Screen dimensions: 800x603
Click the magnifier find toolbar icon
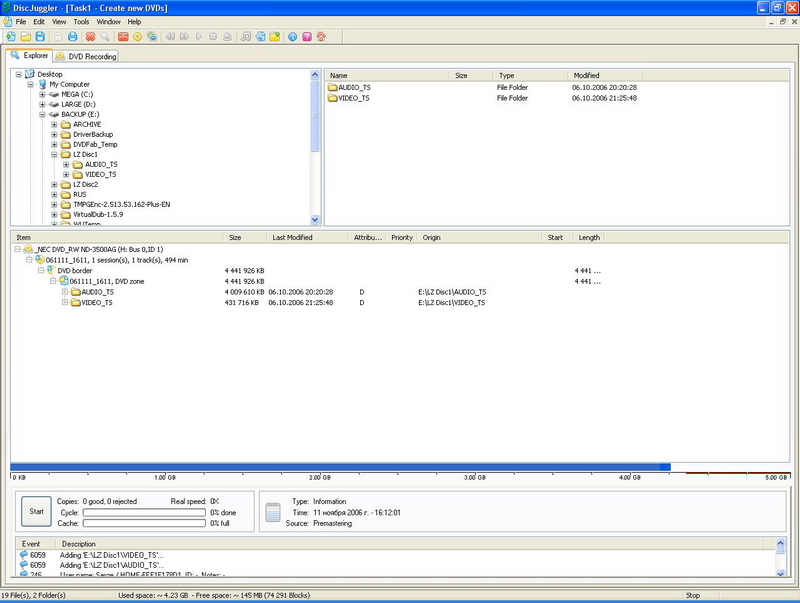105,37
